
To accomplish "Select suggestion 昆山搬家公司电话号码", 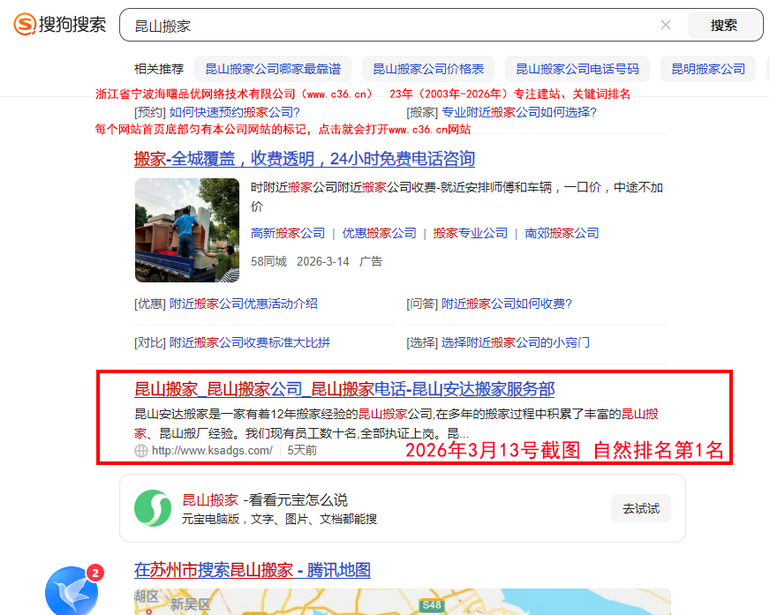I will point(577,69).
